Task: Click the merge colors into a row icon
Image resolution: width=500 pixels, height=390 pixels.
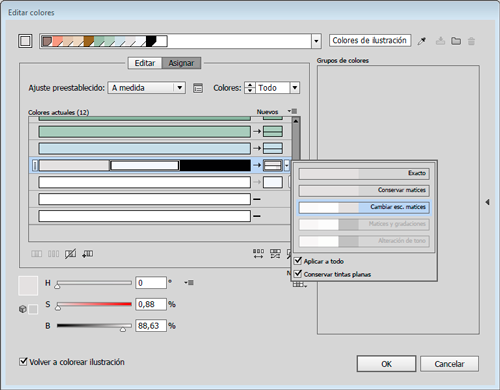Action: point(36,254)
